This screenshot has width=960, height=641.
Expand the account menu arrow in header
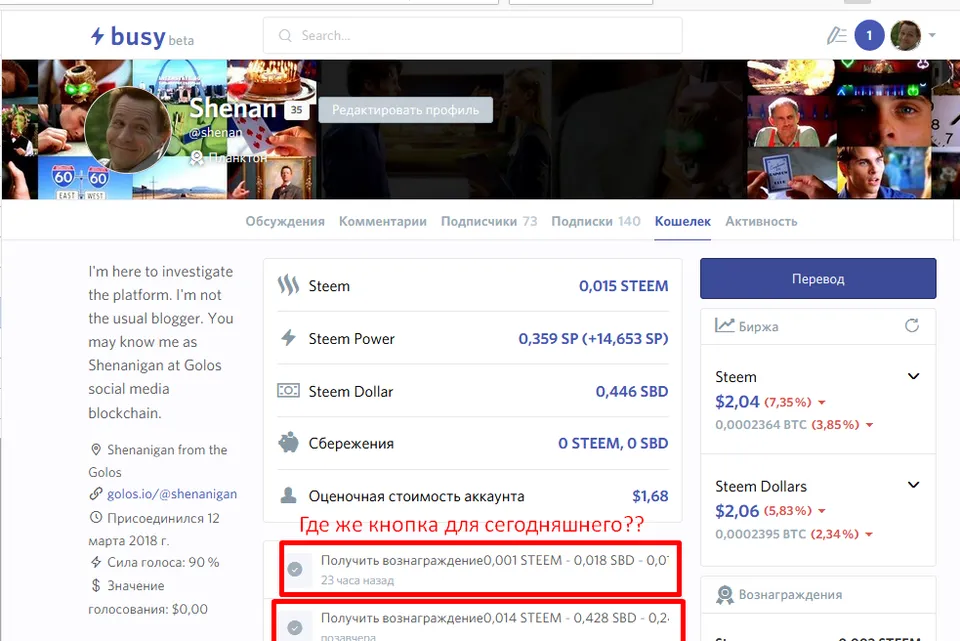coord(932,36)
